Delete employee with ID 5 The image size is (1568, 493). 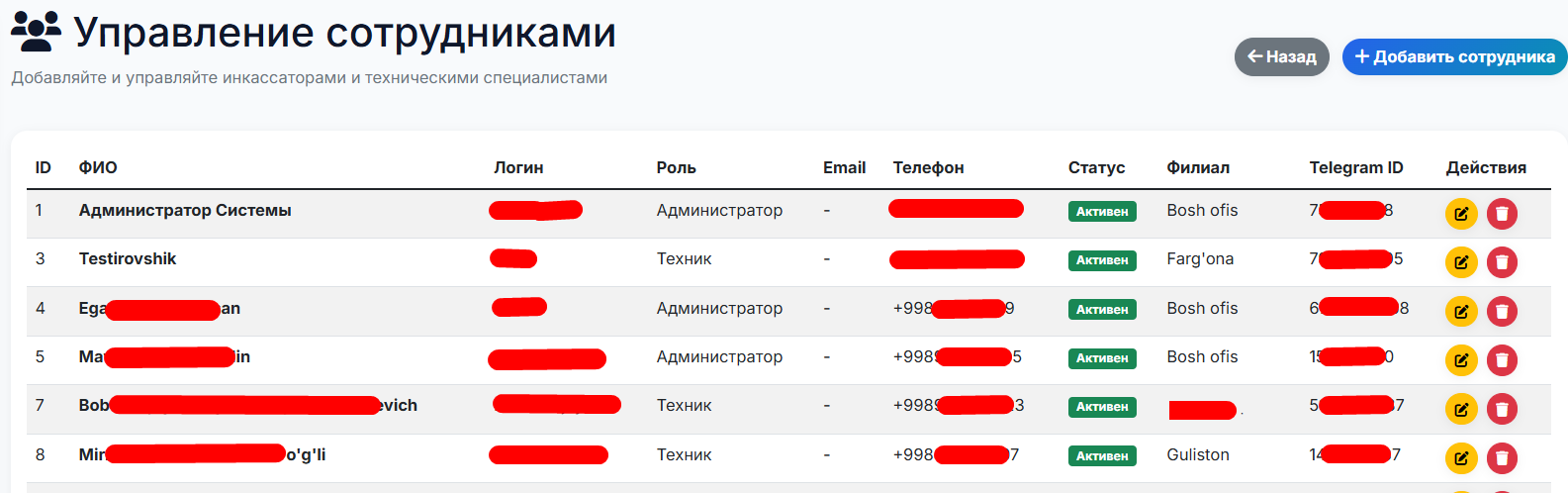(1502, 360)
